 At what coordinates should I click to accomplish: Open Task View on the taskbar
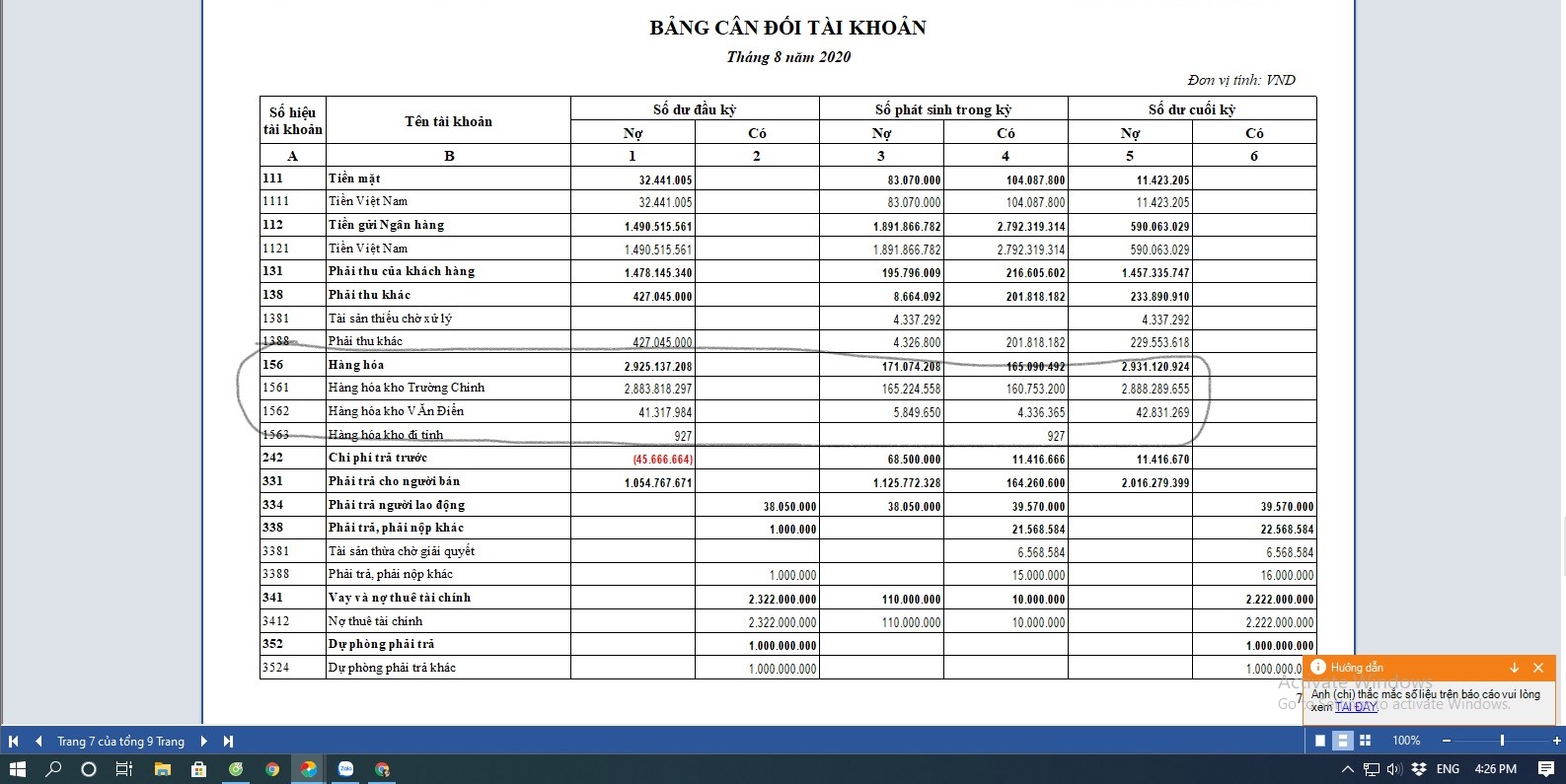point(124,769)
